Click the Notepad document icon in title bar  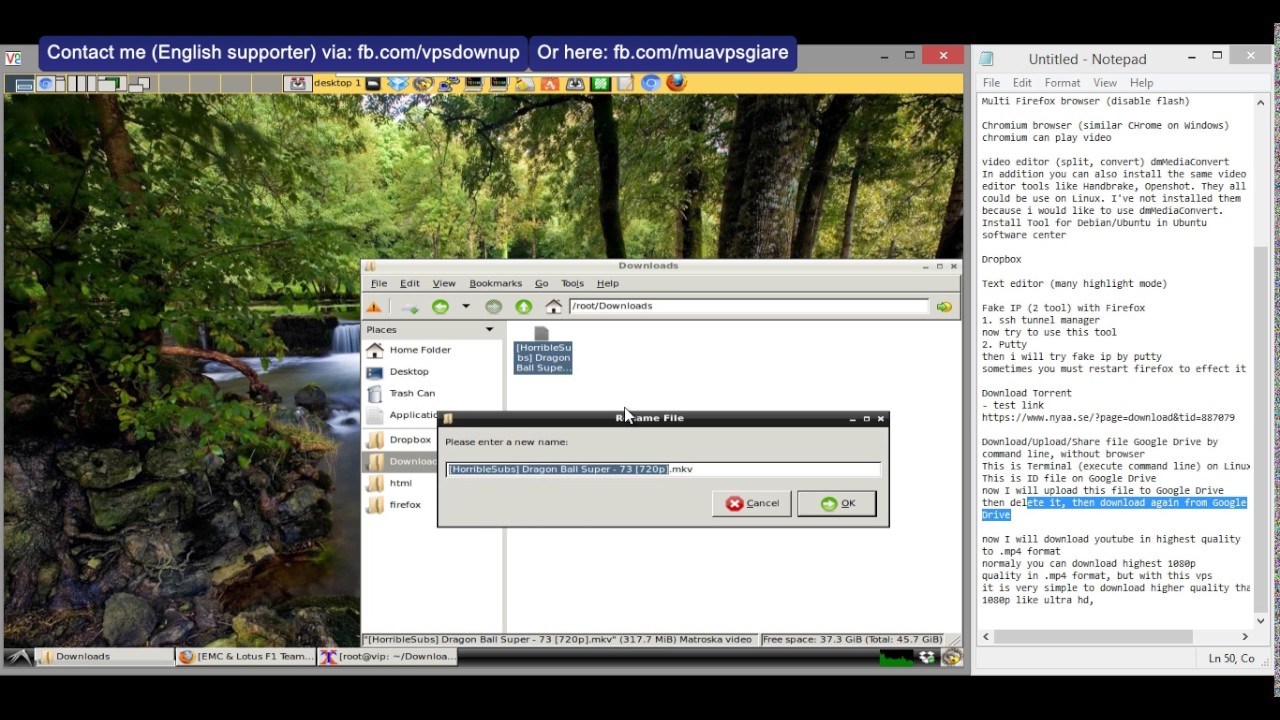987,59
